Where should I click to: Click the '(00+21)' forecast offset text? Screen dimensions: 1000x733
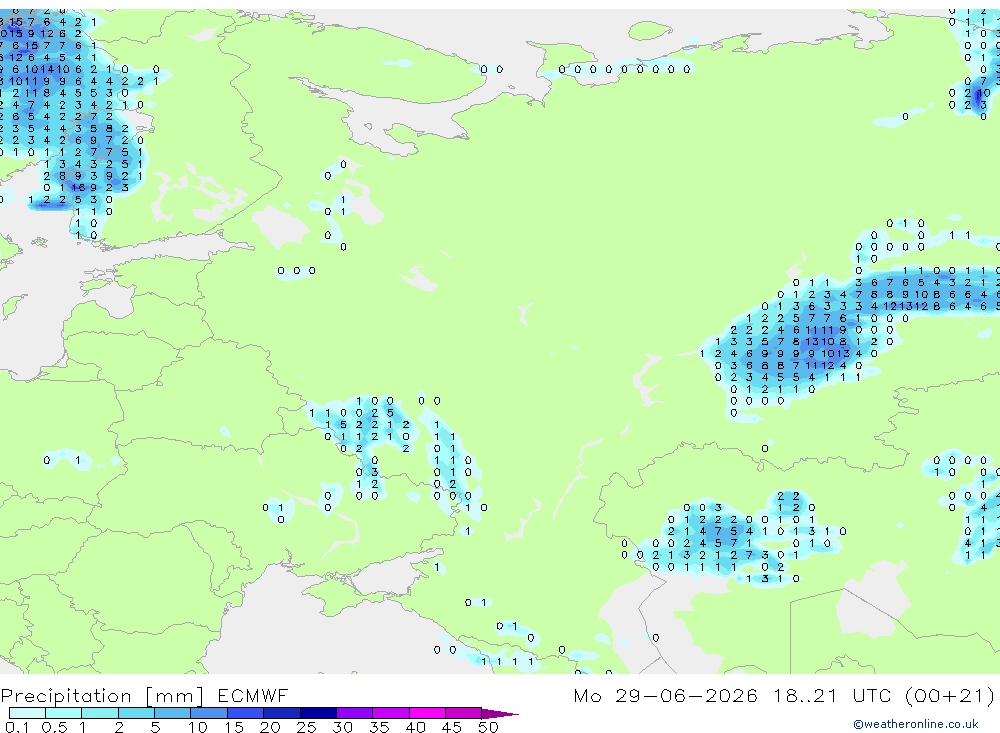[949, 695]
